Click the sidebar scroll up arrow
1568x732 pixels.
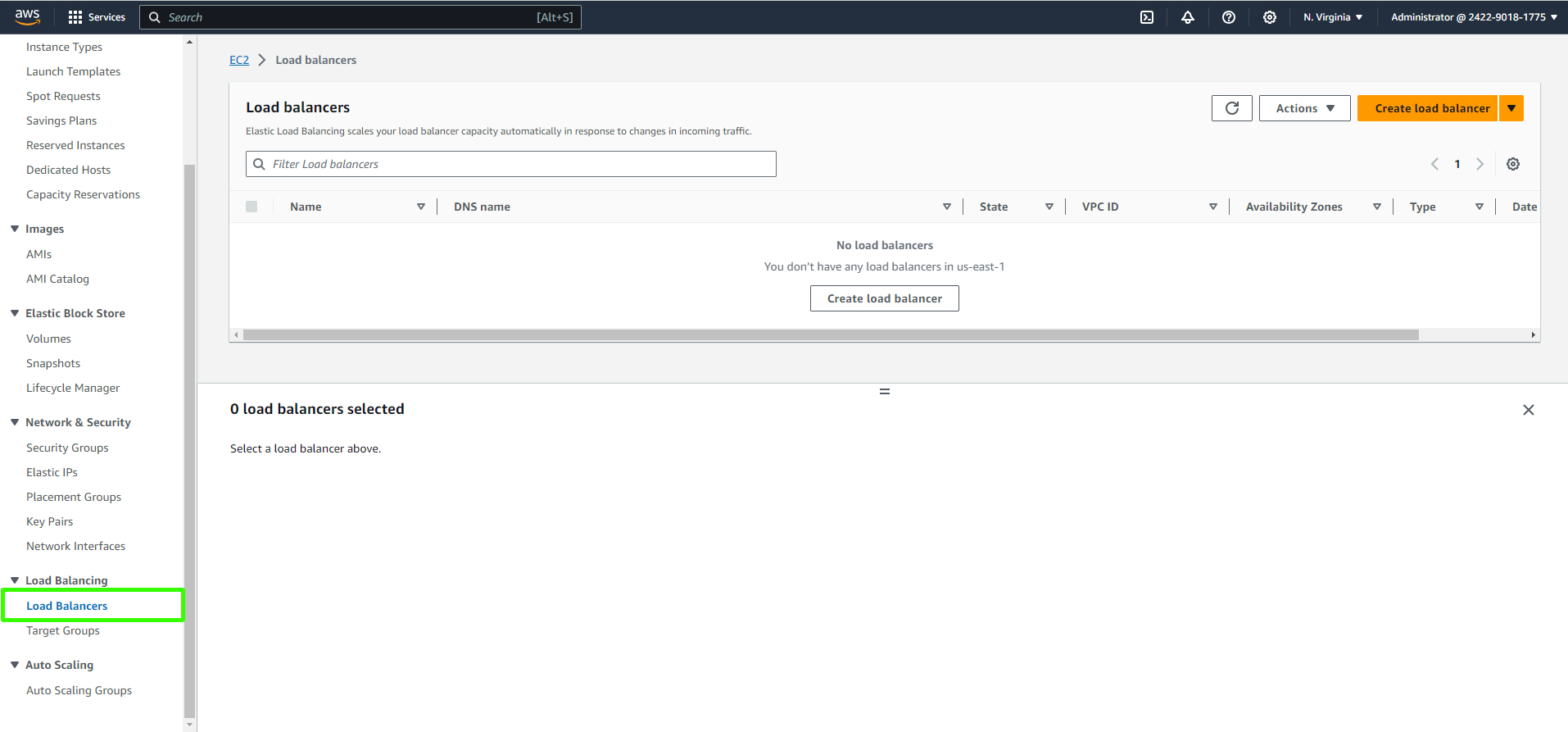(190, 42)
